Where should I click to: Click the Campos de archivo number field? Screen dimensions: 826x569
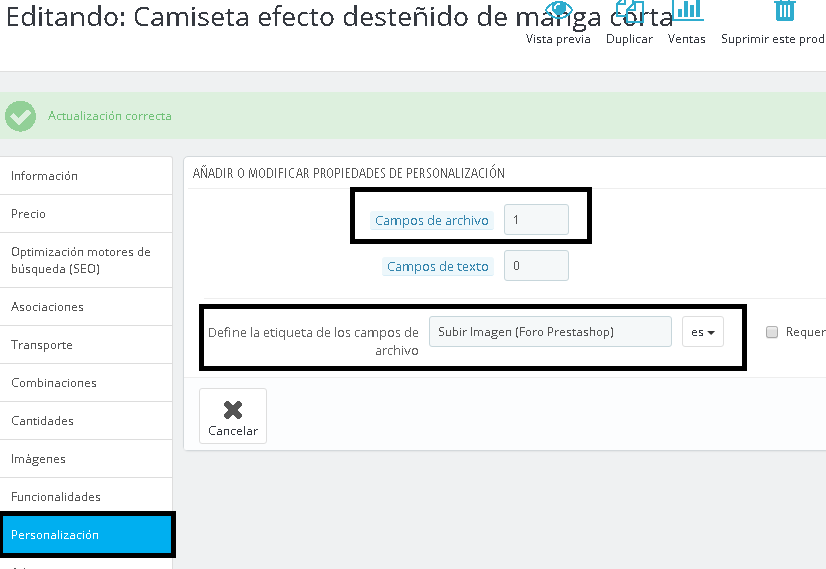pyautogui.click(x=536, y=220)
